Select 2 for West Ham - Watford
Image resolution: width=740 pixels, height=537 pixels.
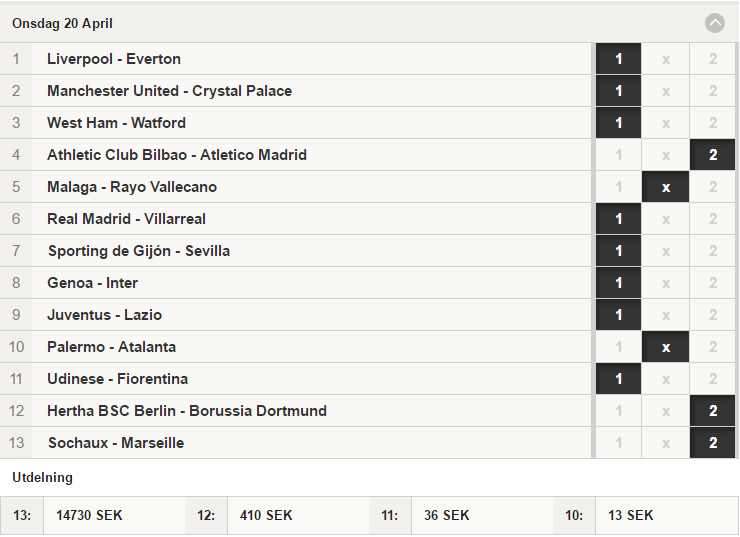[x=713, y=123]
